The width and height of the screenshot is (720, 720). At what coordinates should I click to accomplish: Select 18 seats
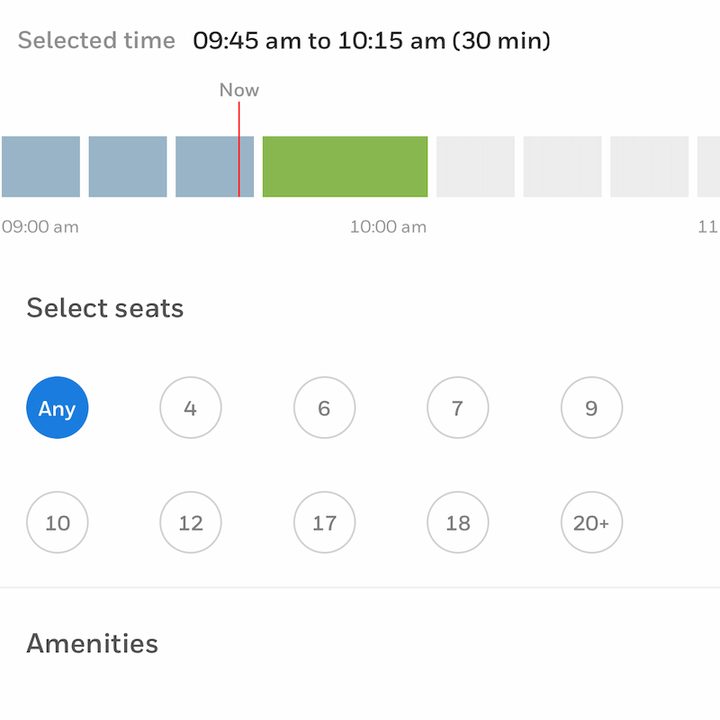coord(458,522)
